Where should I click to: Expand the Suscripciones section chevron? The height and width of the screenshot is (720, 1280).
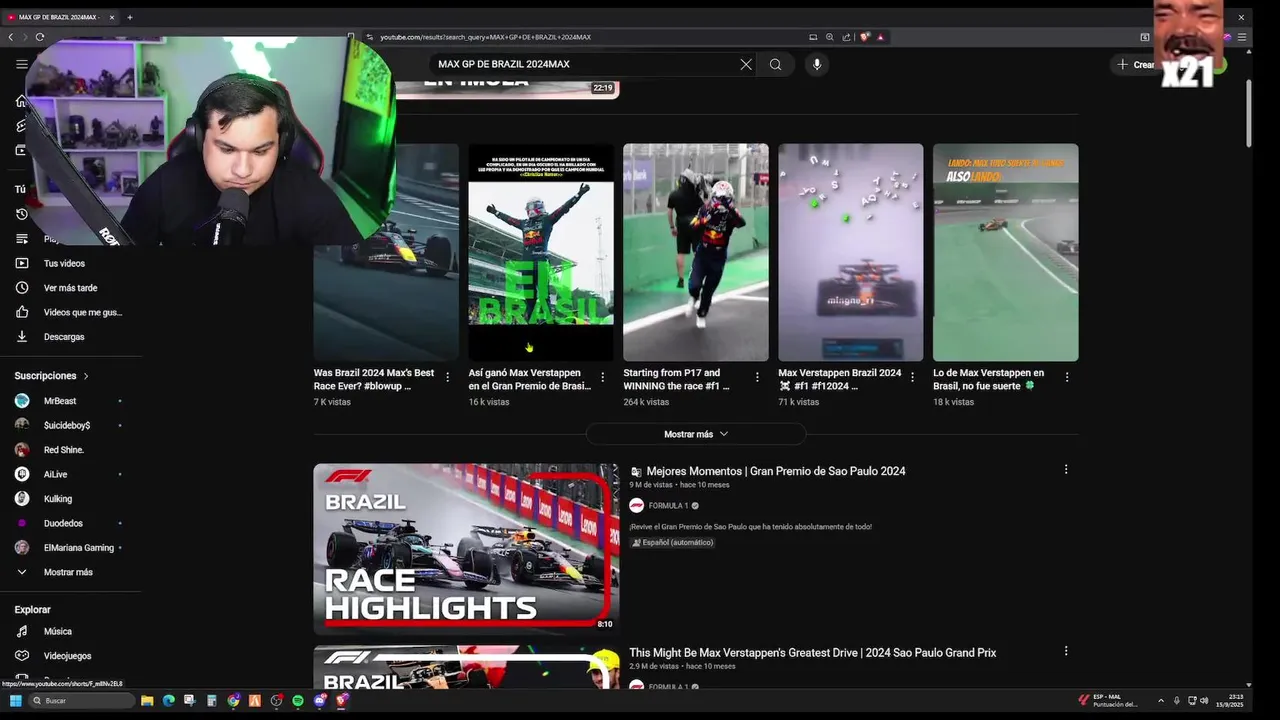(86, 376)
